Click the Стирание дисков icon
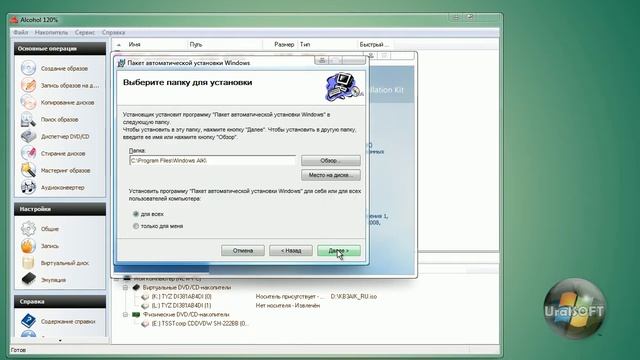 click(28, 153)
